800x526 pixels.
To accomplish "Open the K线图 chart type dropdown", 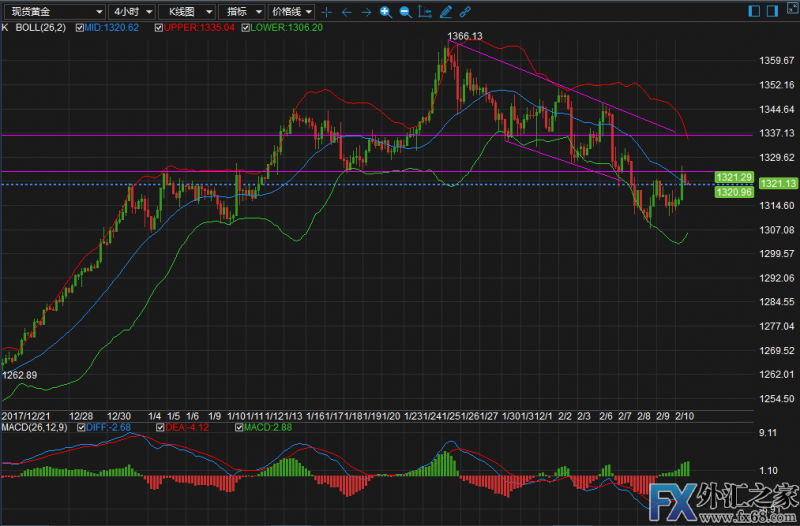I will tap(187, 12).
